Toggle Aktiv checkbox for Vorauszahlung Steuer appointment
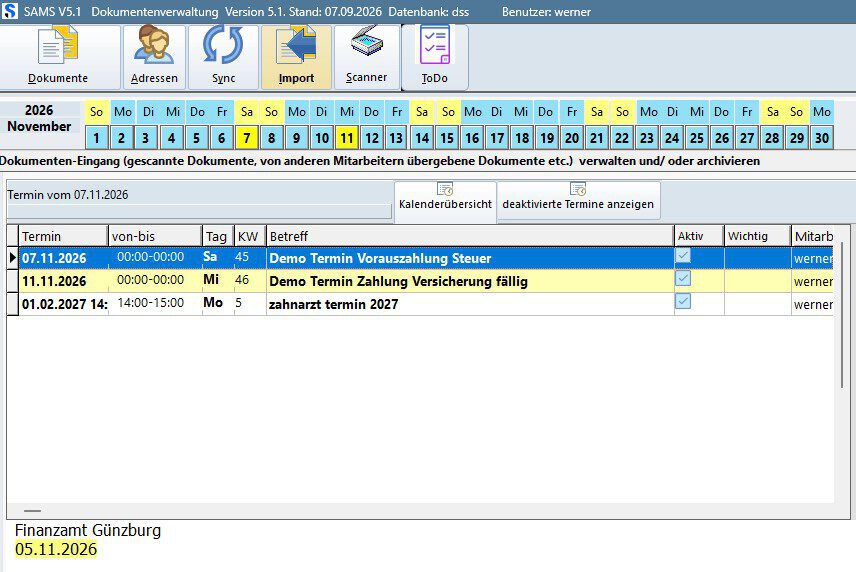Viewport: 856px width, 572px height. [683, 255]
